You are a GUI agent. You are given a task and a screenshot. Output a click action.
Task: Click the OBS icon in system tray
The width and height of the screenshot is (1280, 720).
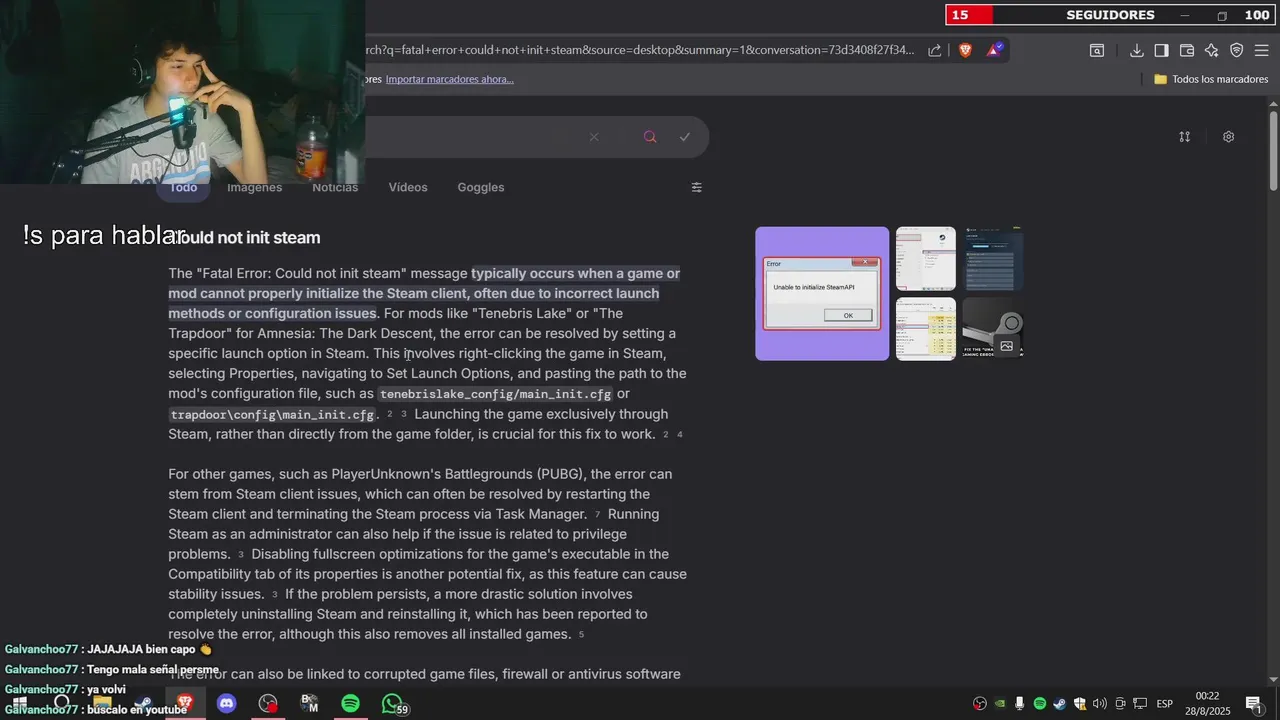[x=980, y=704]
